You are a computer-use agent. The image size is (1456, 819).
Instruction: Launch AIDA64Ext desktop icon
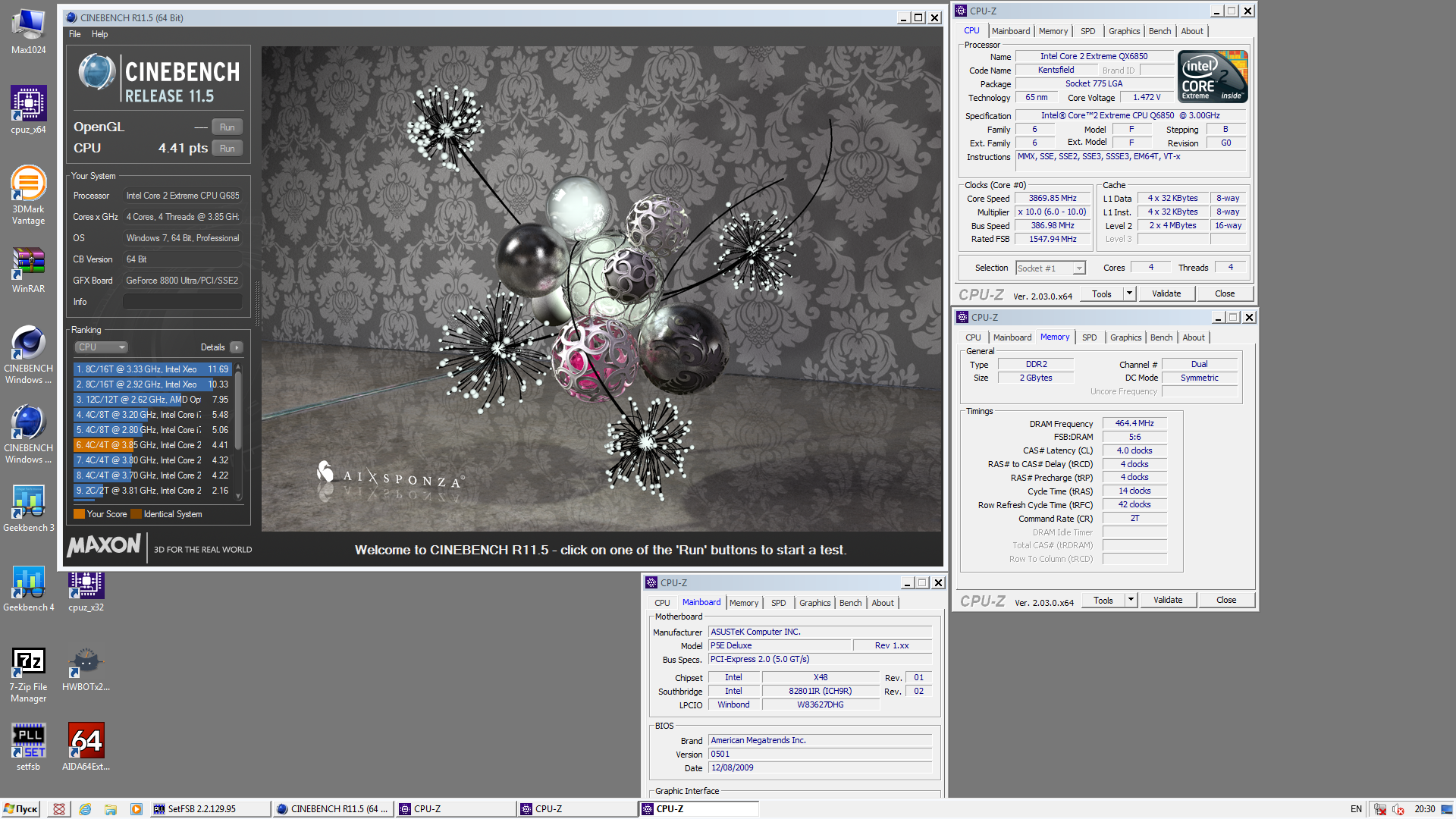click(x=86, y=747)
